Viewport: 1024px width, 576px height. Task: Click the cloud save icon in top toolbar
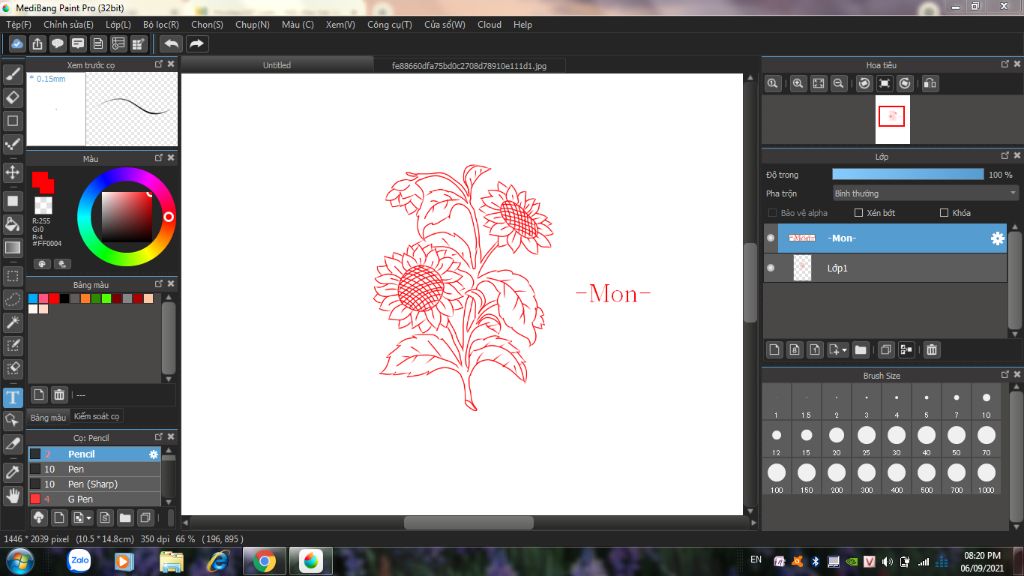tap(16, 44)
